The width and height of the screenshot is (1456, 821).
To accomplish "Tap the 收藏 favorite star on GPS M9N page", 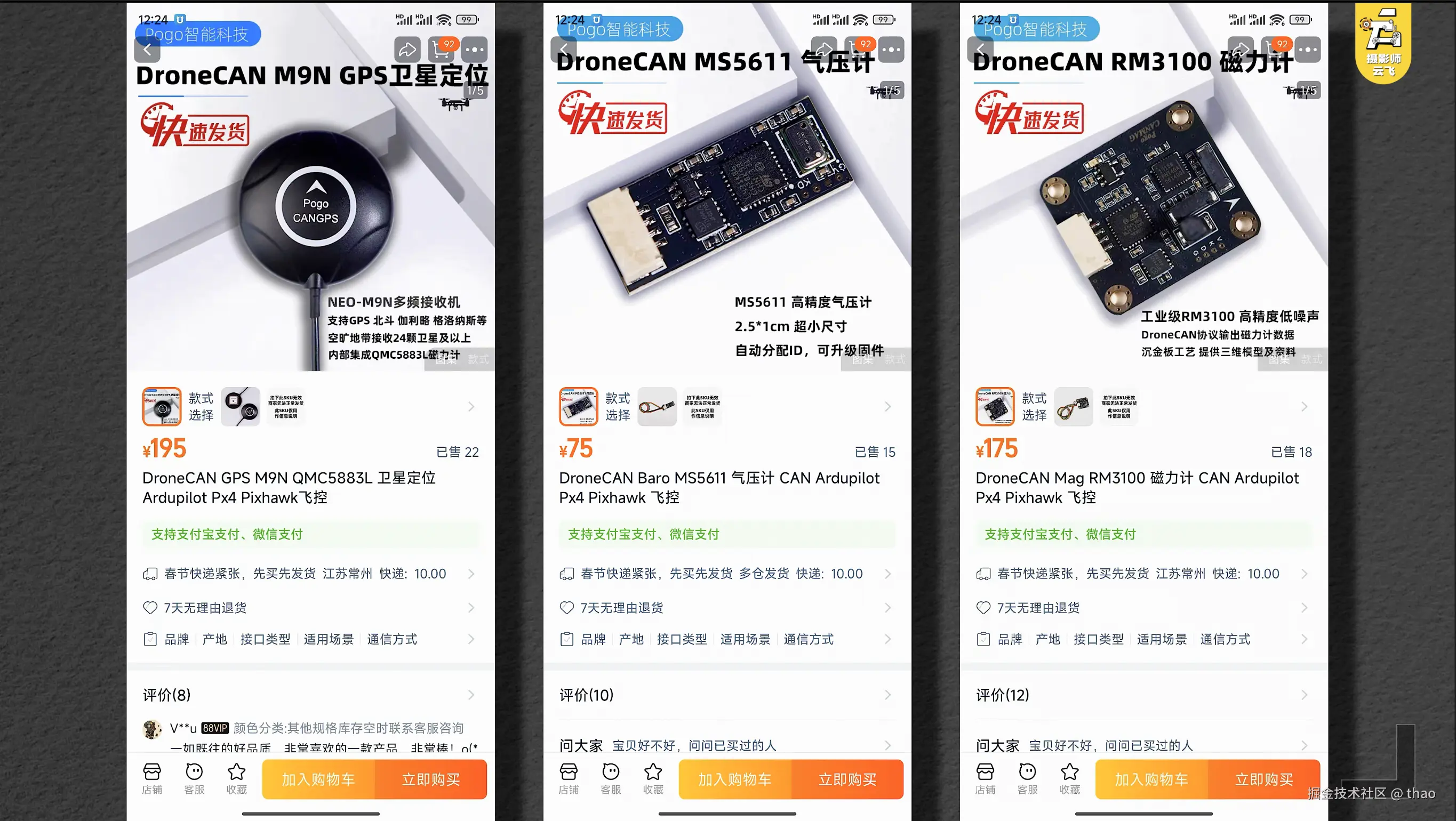I will 236,779.
